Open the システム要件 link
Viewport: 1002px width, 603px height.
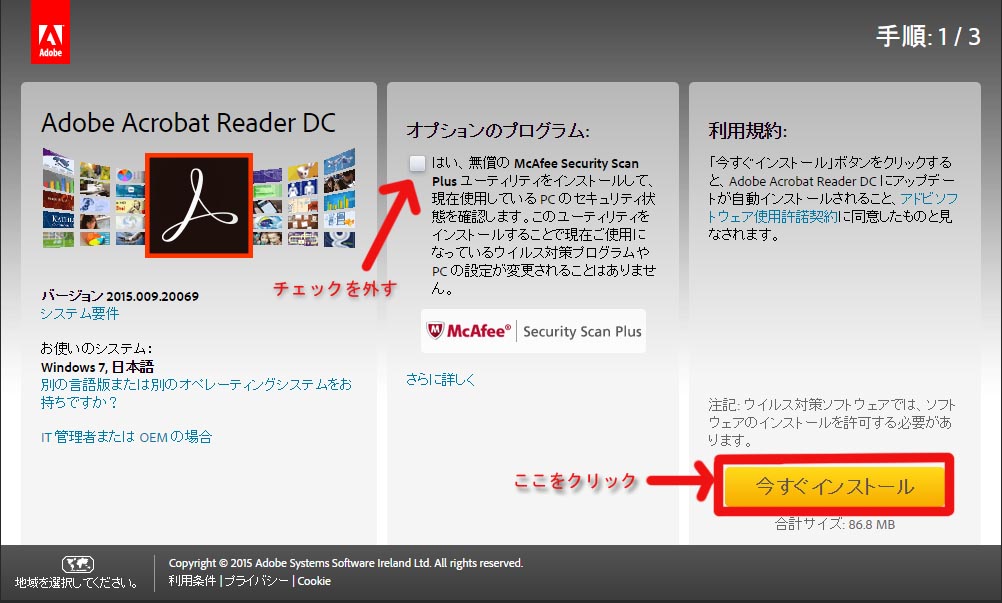(80, 314)
